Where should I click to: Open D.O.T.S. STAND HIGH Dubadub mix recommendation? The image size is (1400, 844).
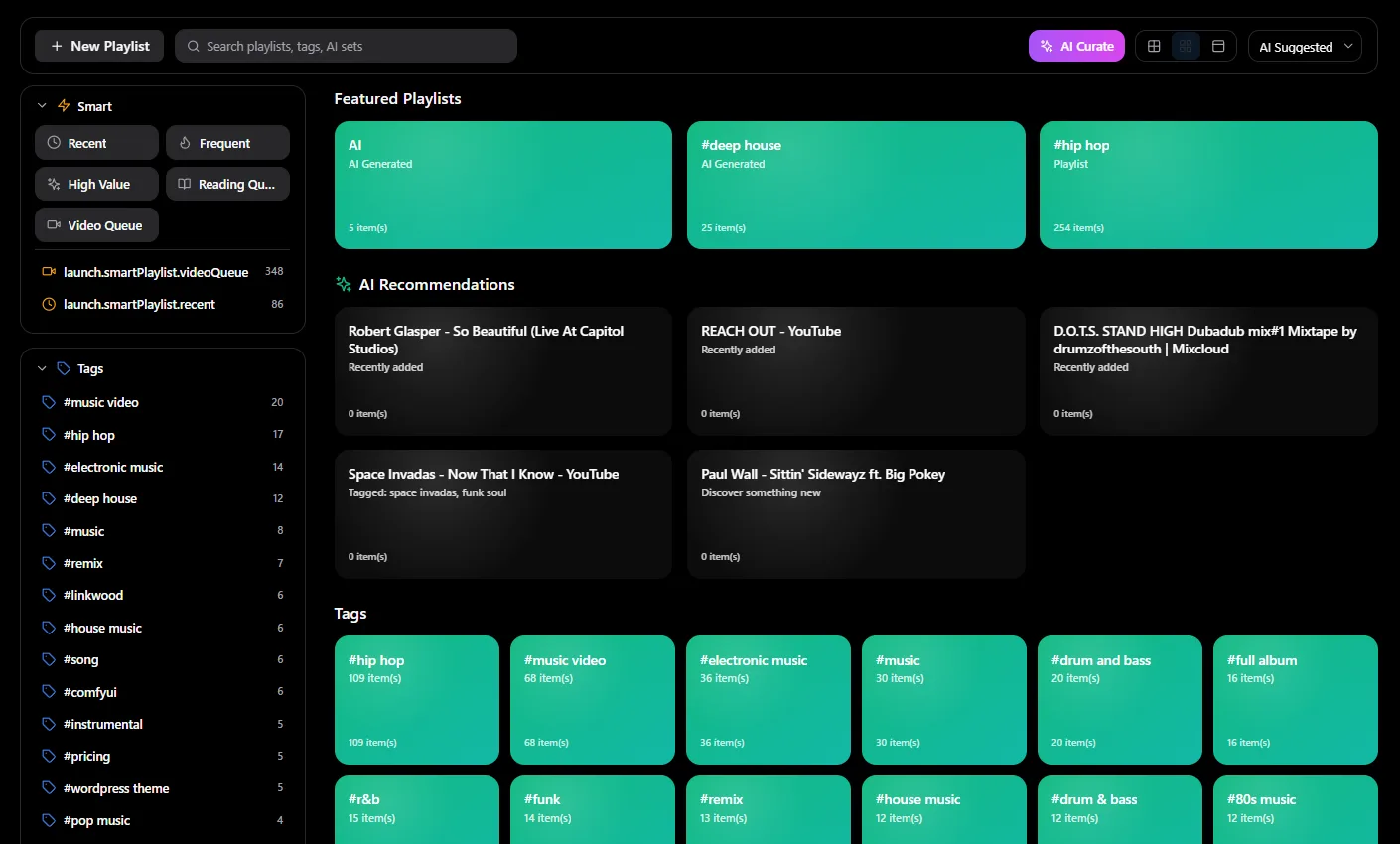(1208, 371)
